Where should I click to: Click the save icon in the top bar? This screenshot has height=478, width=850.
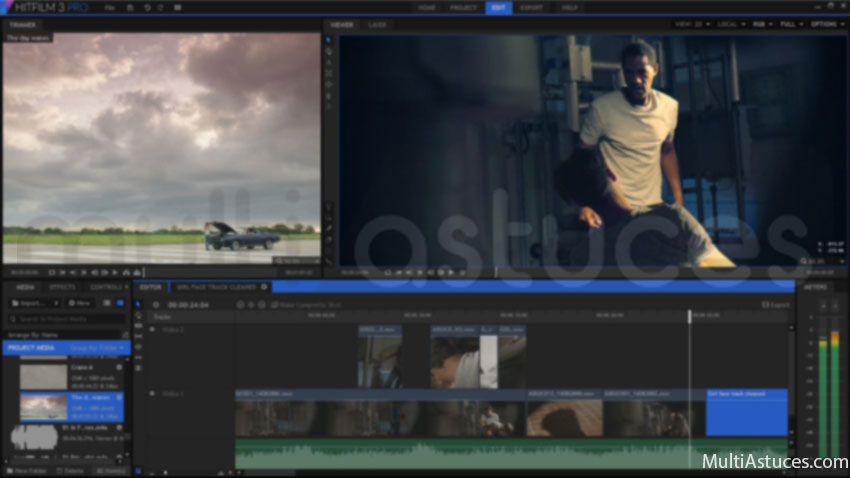(x=129, y=7)
